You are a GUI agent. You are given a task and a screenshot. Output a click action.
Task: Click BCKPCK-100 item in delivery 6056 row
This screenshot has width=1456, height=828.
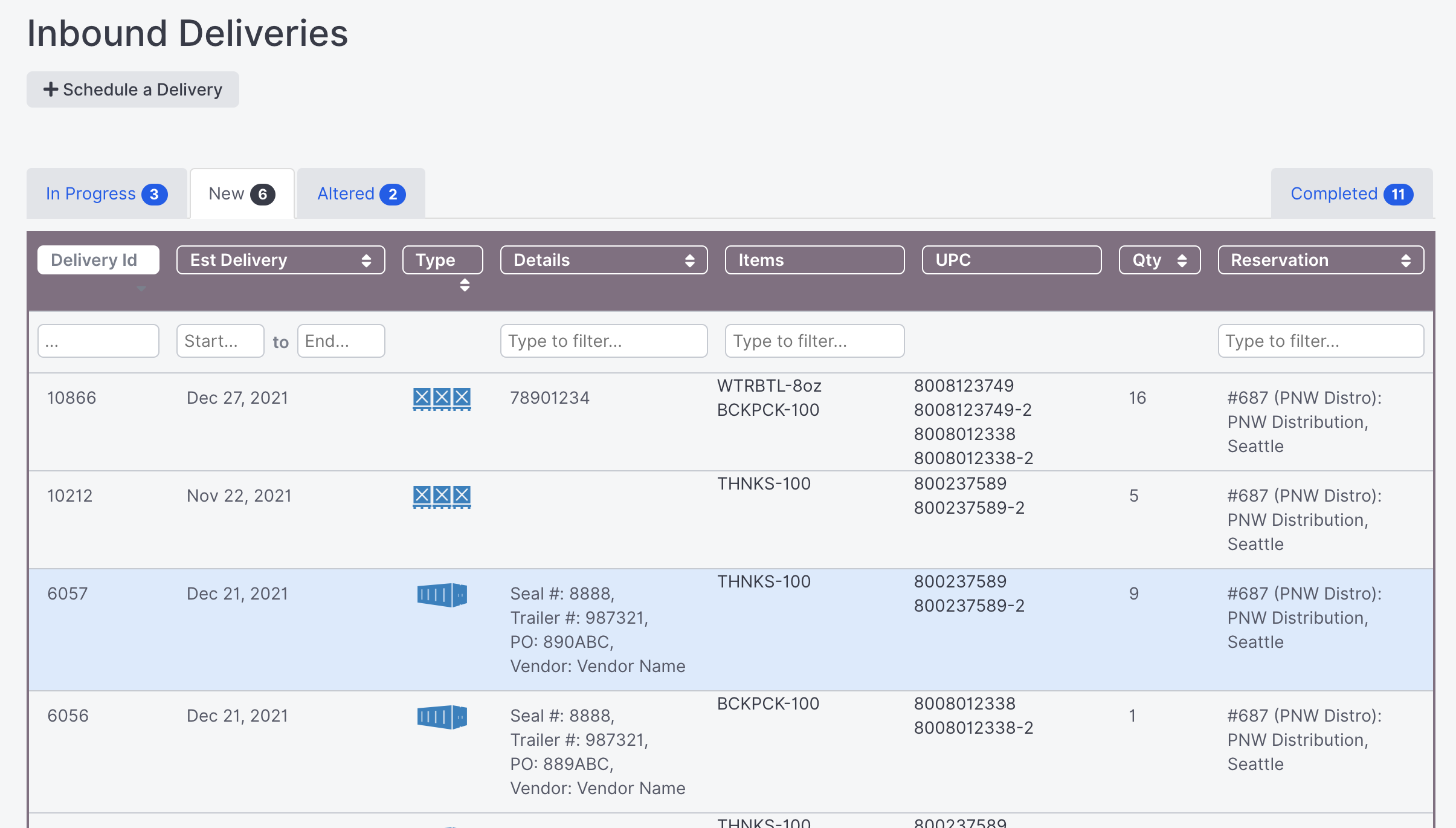coord(768,703)
